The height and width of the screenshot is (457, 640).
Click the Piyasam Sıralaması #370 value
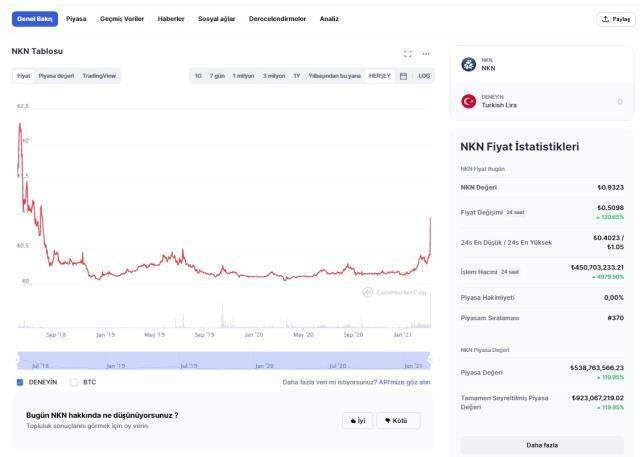(616, 318)
